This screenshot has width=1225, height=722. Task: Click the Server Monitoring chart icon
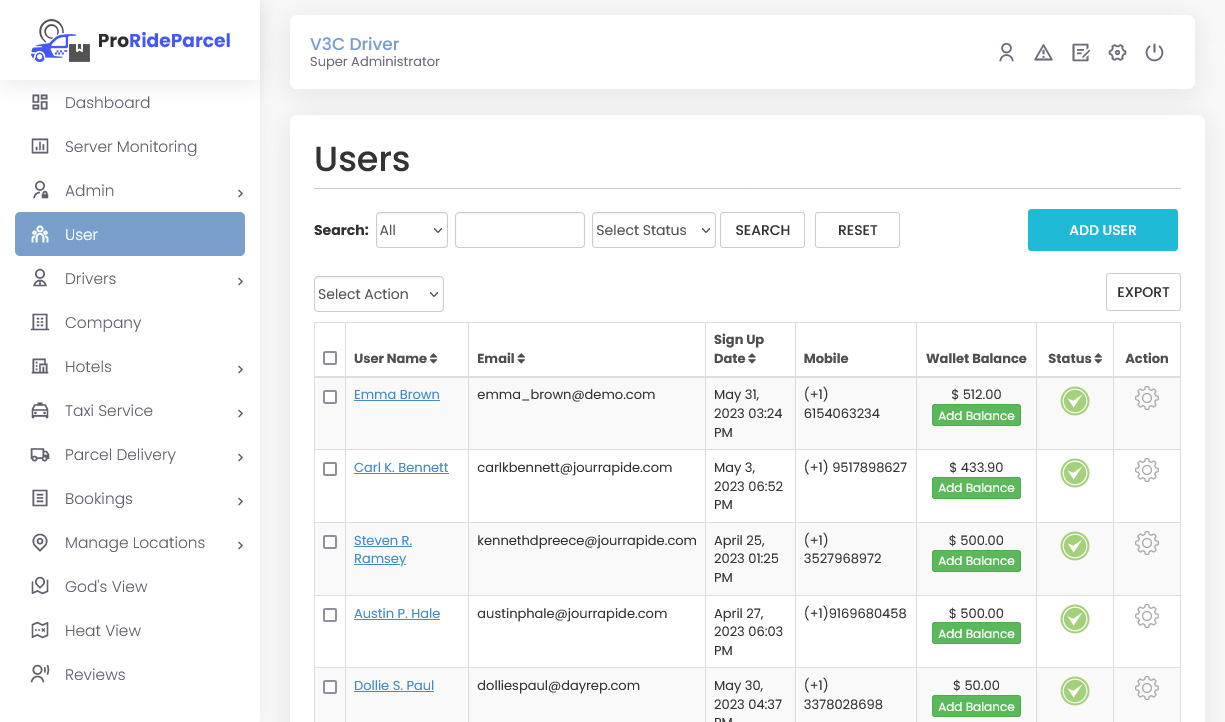(x=40, y=146)
